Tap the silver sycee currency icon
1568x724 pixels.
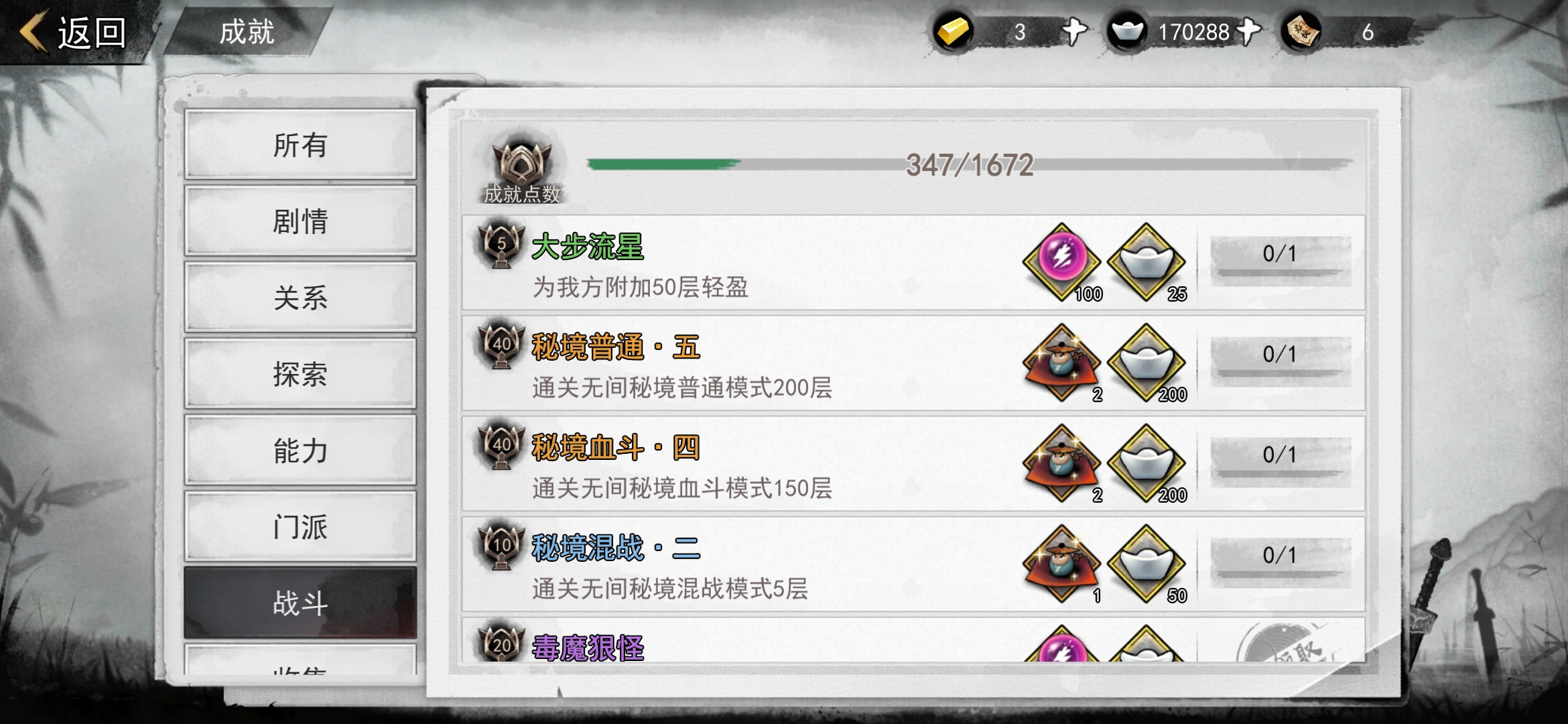(1126, 32)
